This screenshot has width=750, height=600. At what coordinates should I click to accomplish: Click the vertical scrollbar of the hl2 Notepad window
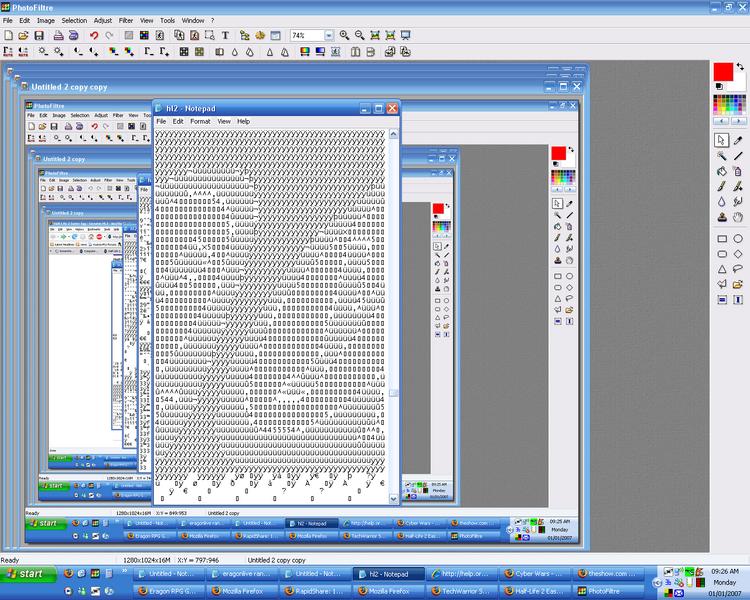click(393, 300)
